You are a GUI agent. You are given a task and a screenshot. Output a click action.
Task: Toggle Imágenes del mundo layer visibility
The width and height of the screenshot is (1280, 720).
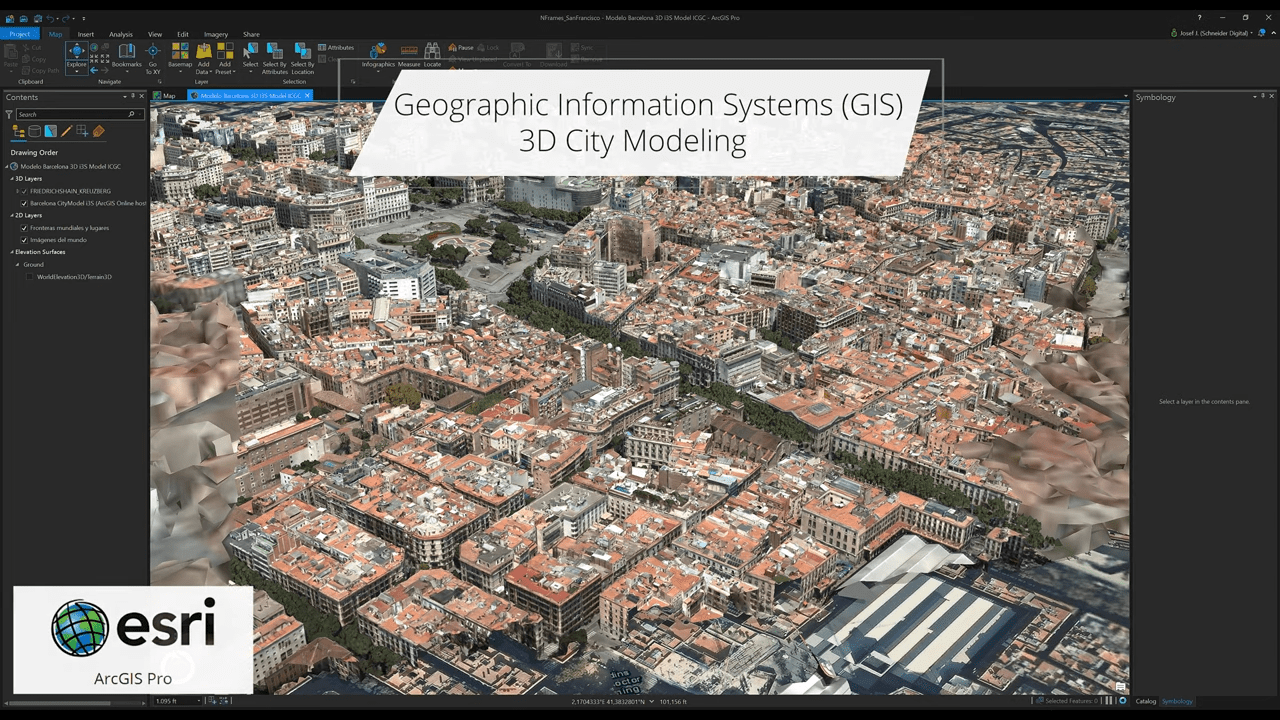click(24, 240)
